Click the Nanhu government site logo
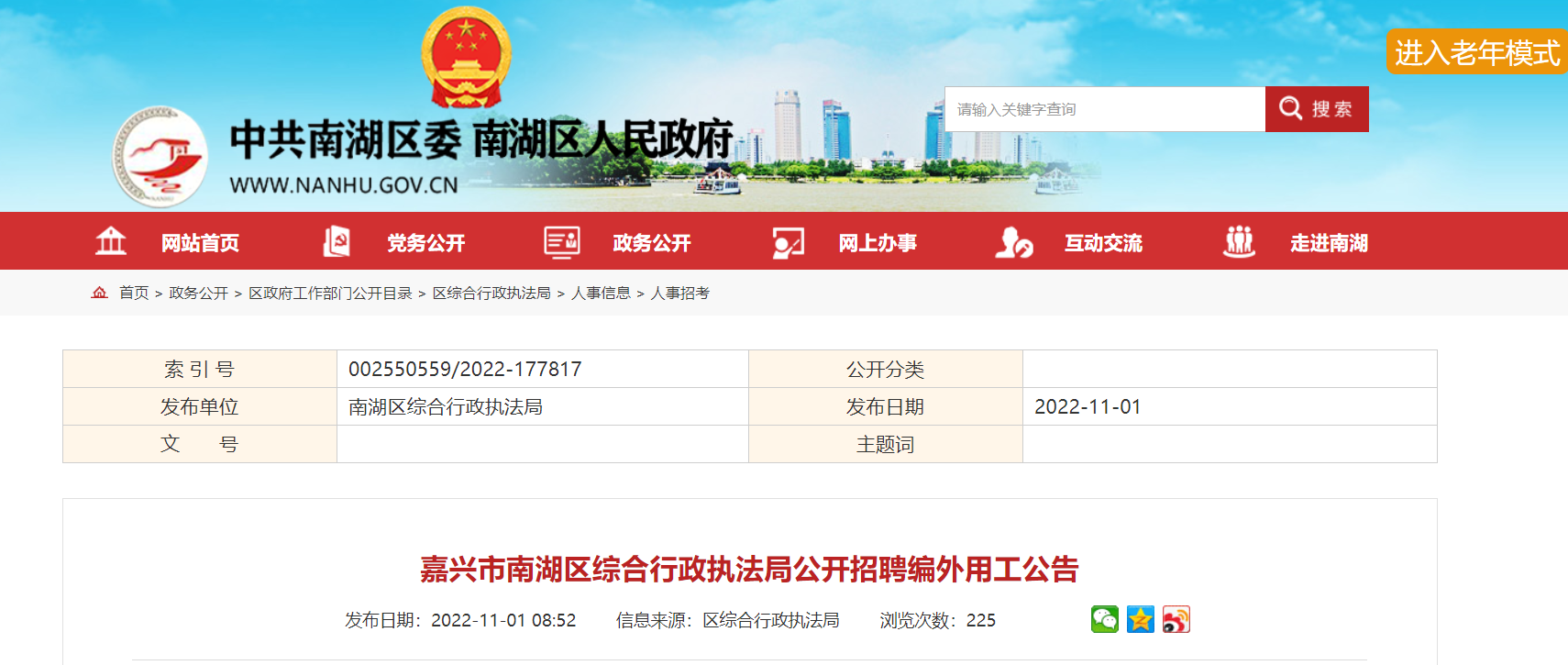 [x=160, y=157]
